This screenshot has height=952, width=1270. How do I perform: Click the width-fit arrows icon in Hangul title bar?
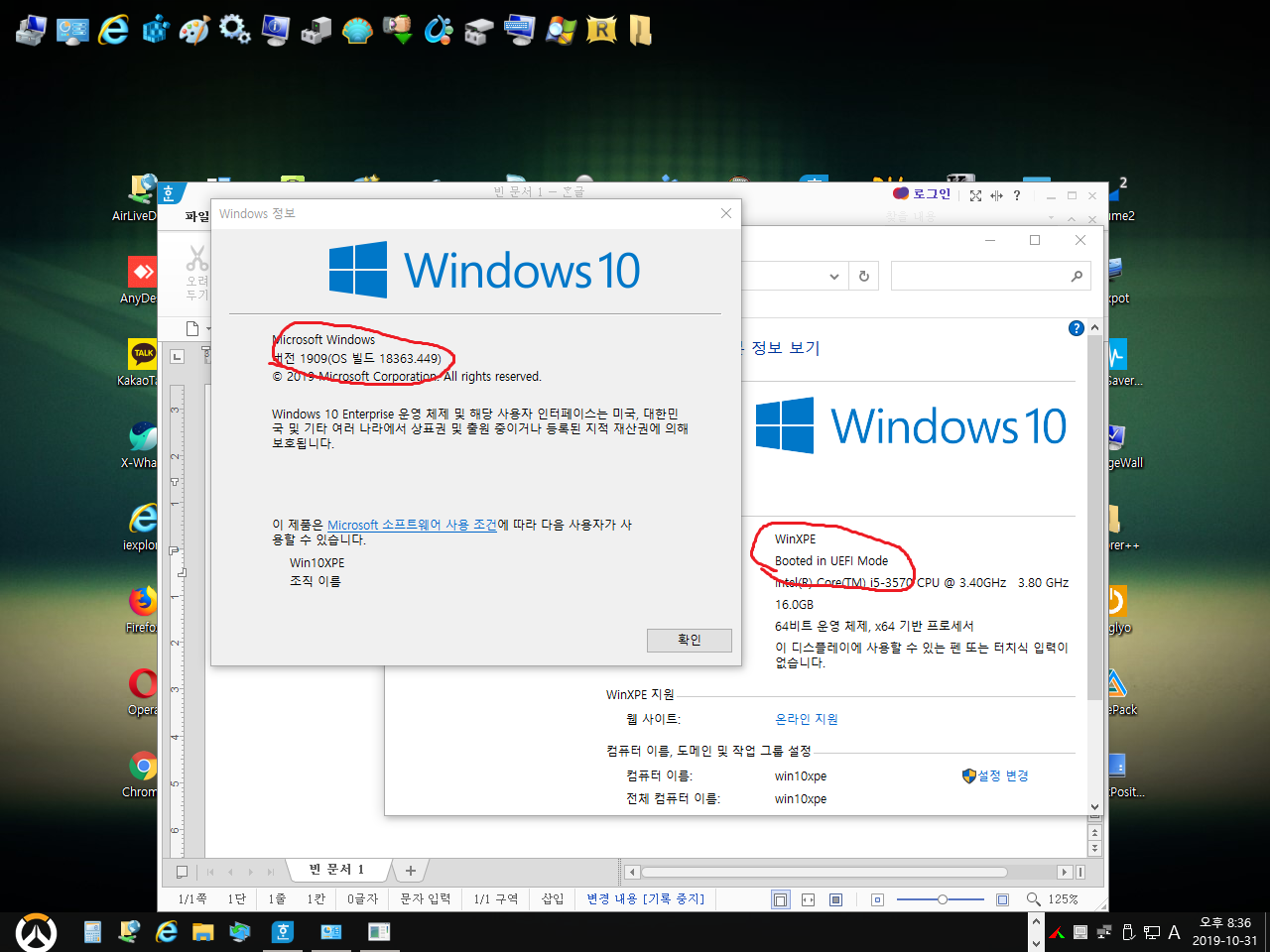996,195
